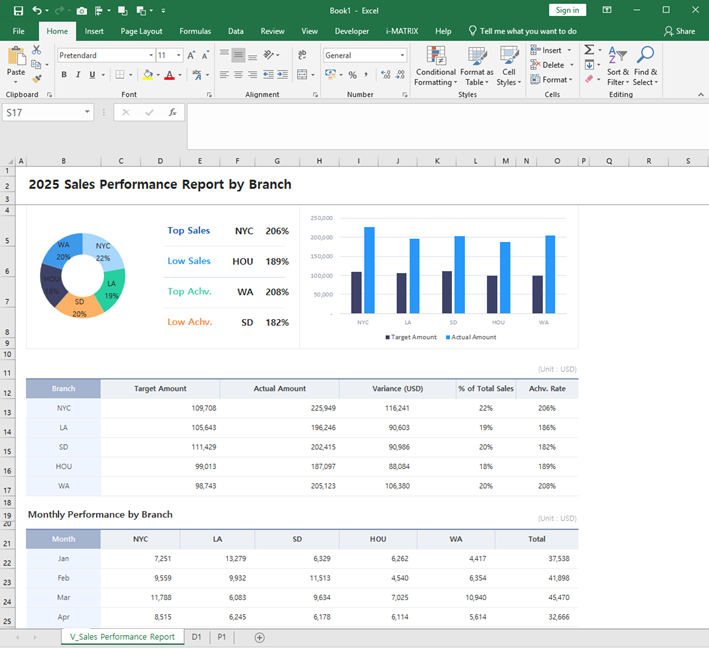Click the Paste clipboard icon
This screenshot has height=648, width=709.
pos(16,56)
